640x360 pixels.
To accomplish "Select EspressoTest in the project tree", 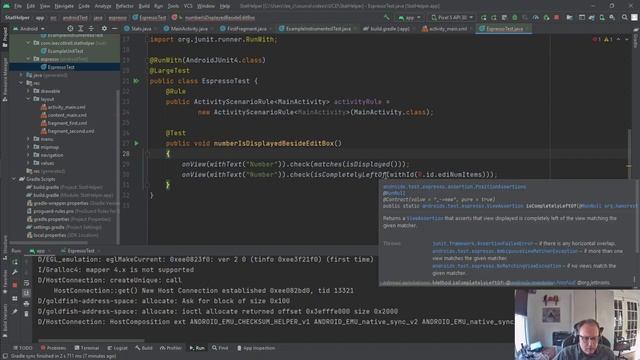I will click(x=61, y=67).
